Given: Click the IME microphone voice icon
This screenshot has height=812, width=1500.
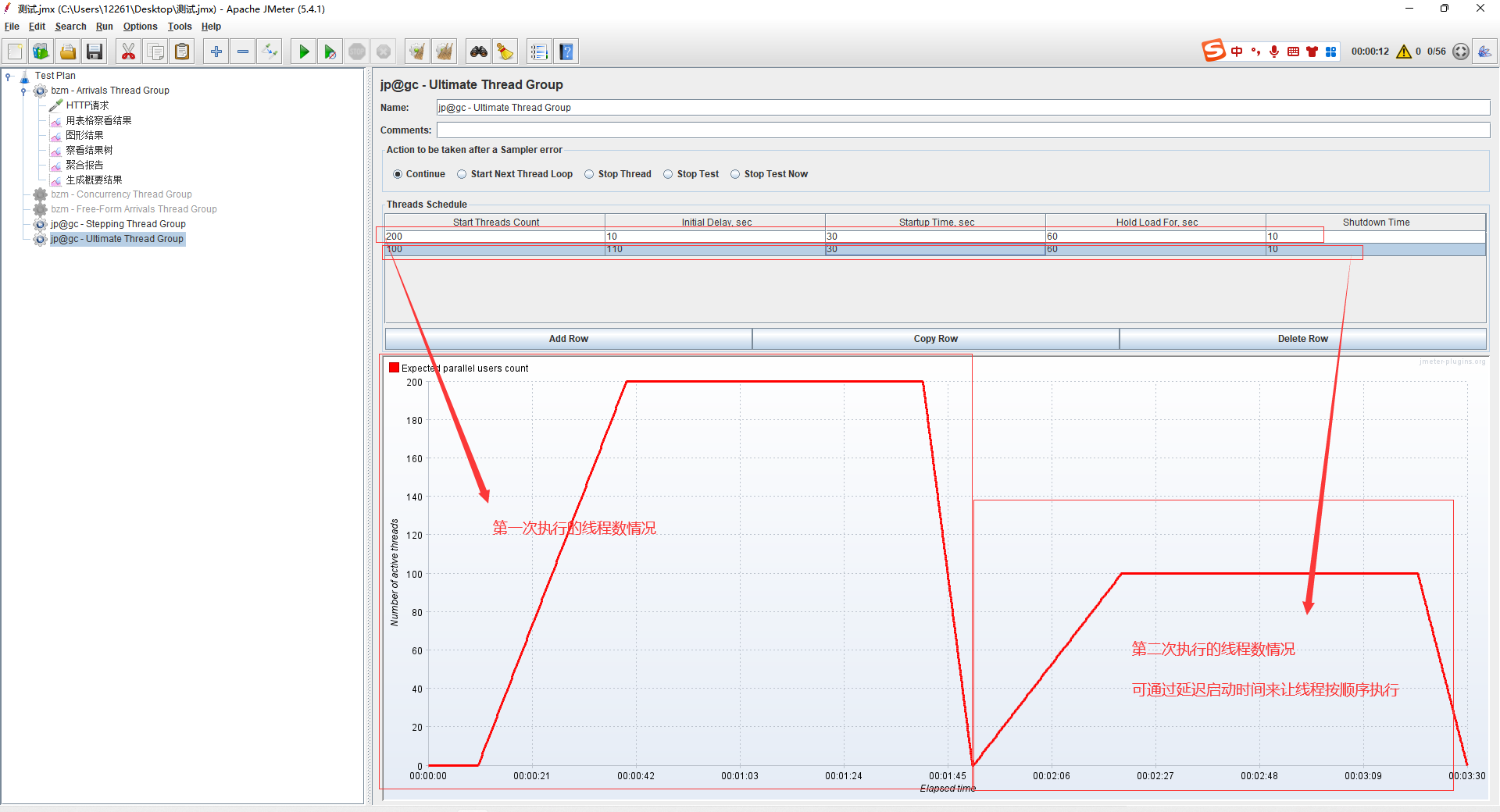Looking at the screenshot, I should (x=1274, y=52).
